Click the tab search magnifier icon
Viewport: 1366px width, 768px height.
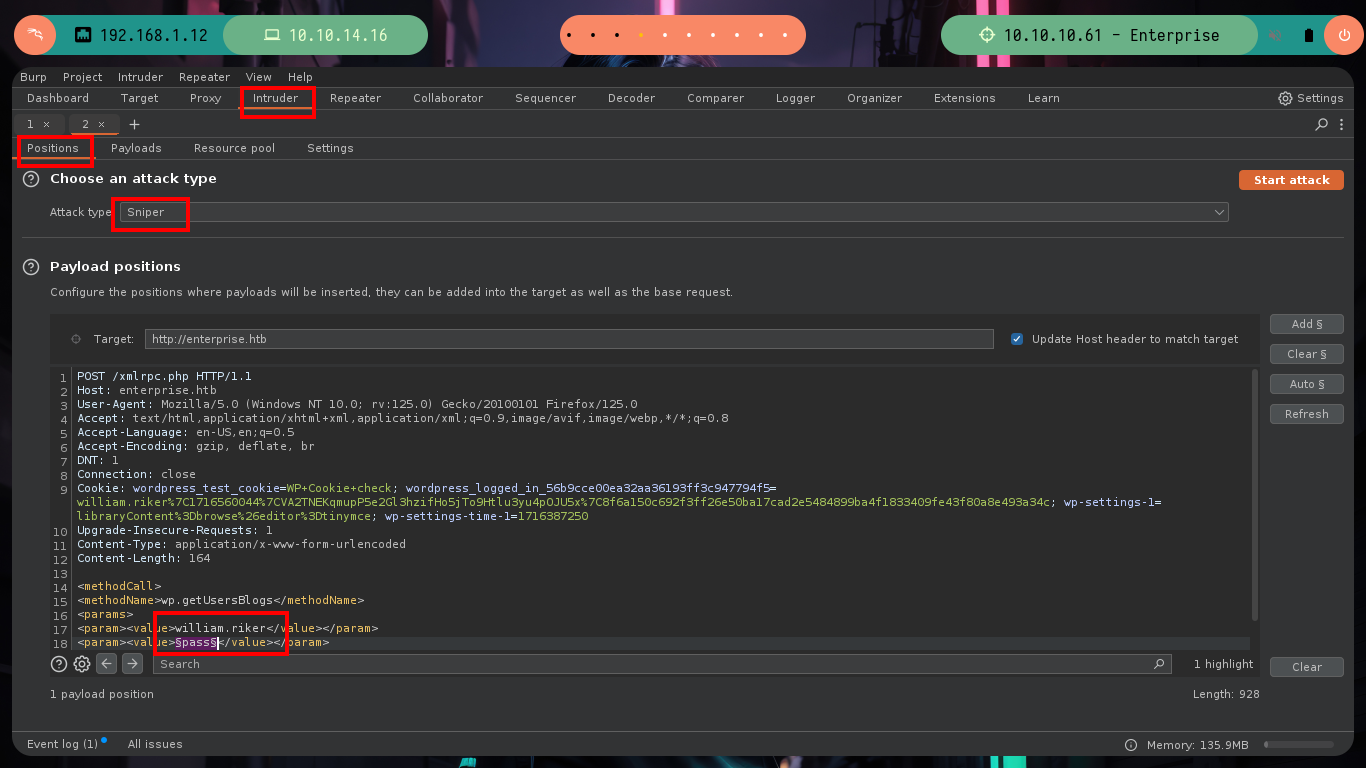(1321, 124)
